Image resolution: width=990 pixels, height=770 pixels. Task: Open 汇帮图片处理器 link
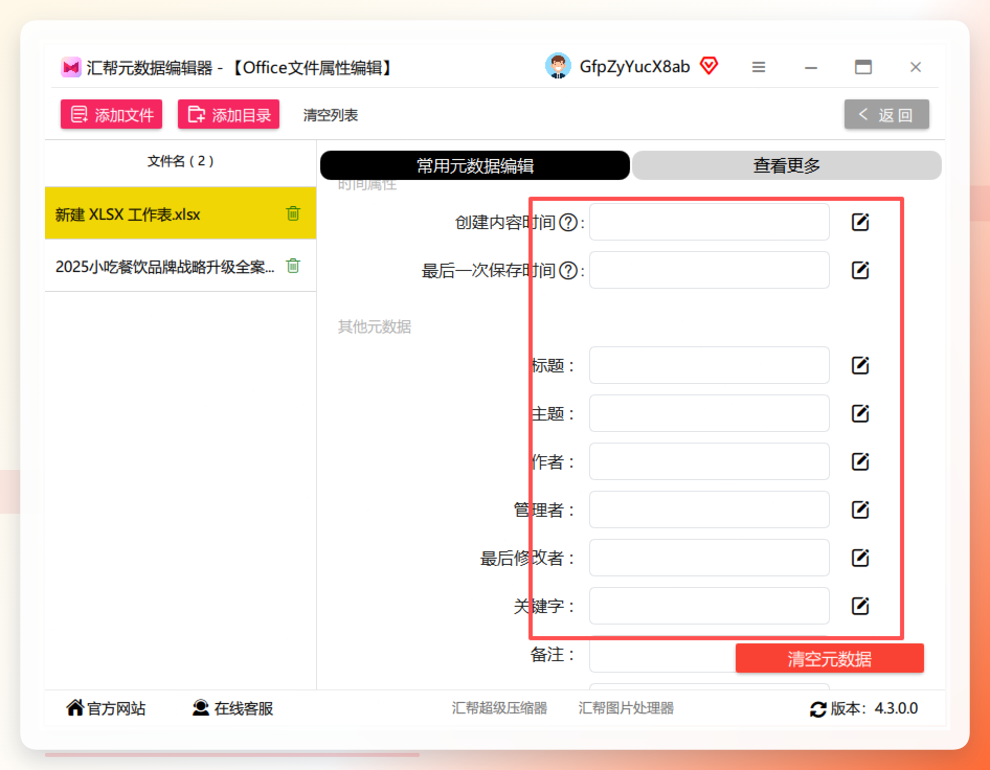(626, 708)
